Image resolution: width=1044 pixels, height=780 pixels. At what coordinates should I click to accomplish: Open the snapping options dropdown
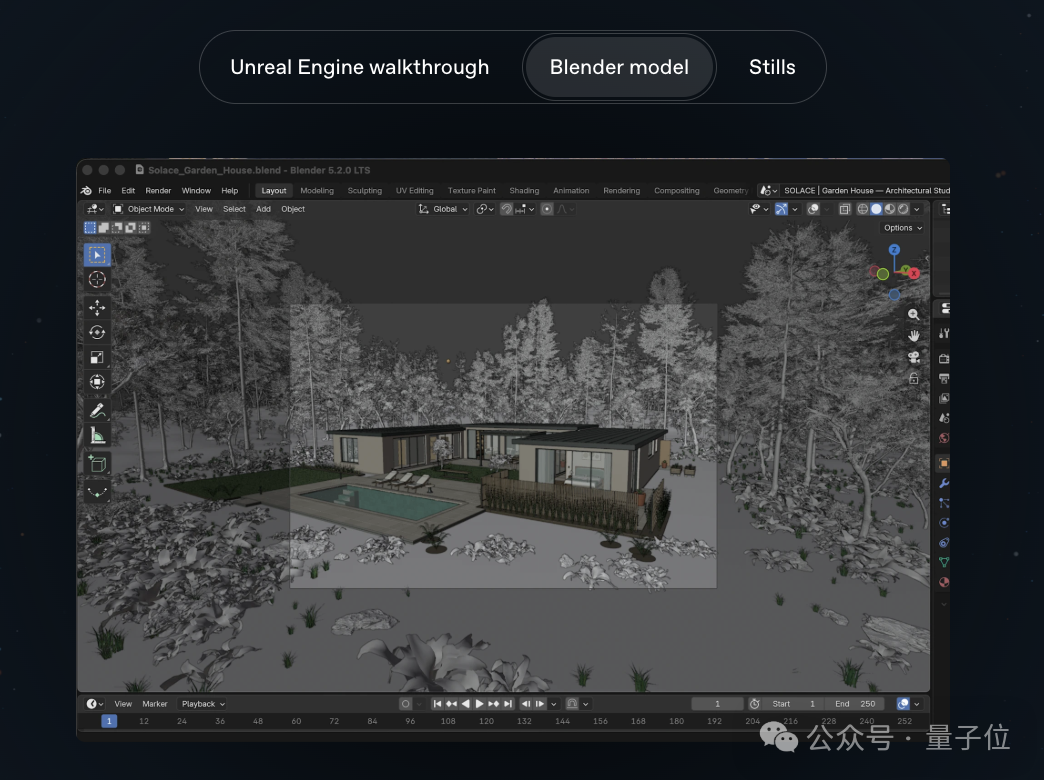525,209
